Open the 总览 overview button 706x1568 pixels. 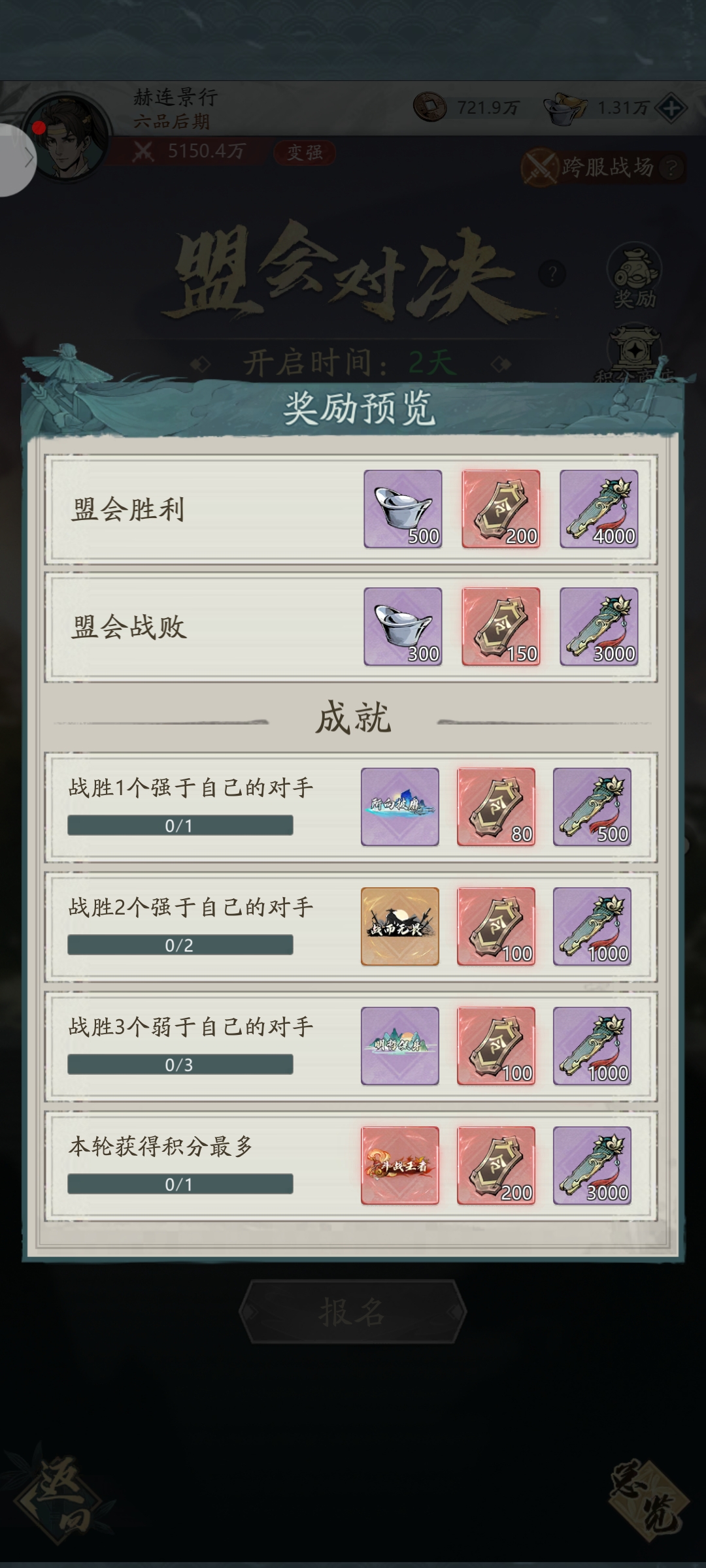[x=648, y=1496]
